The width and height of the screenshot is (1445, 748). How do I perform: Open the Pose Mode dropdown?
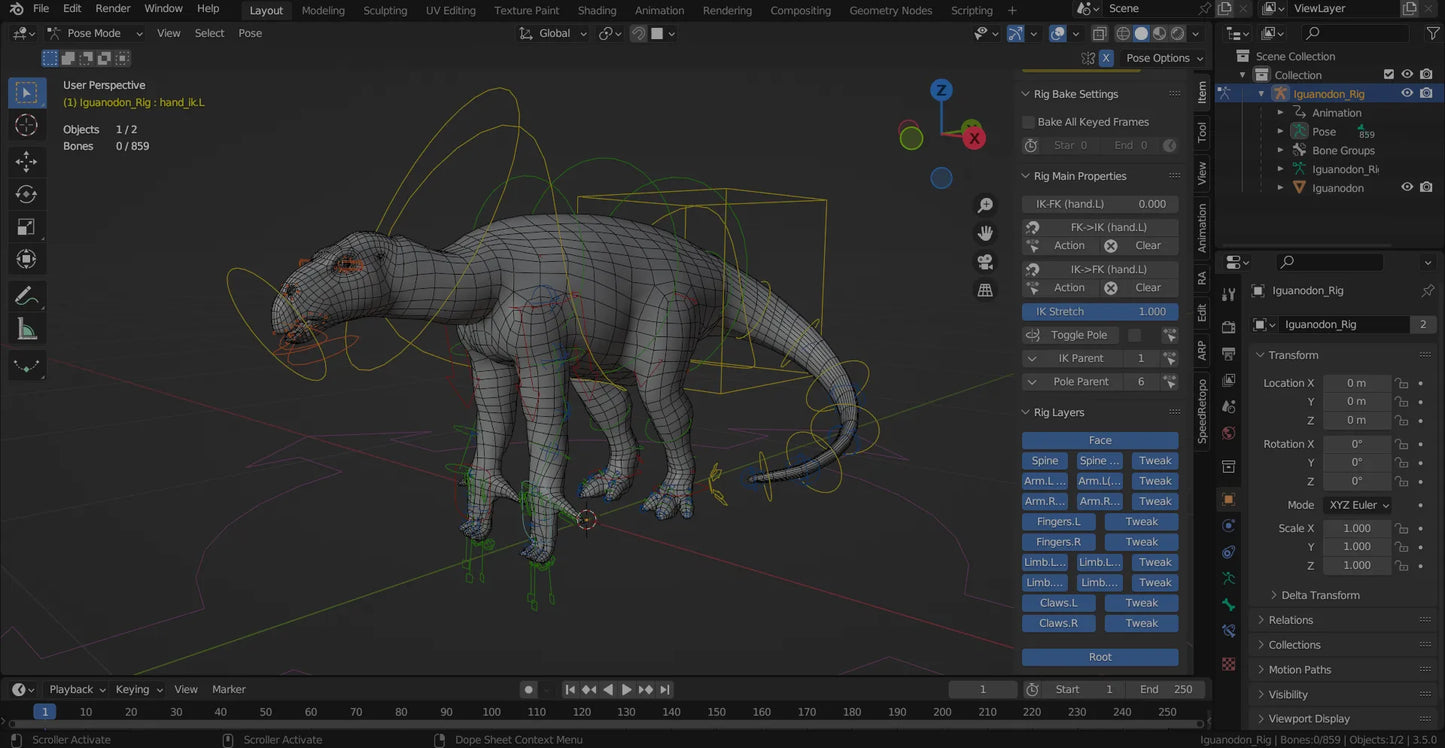tap(96, 33)
